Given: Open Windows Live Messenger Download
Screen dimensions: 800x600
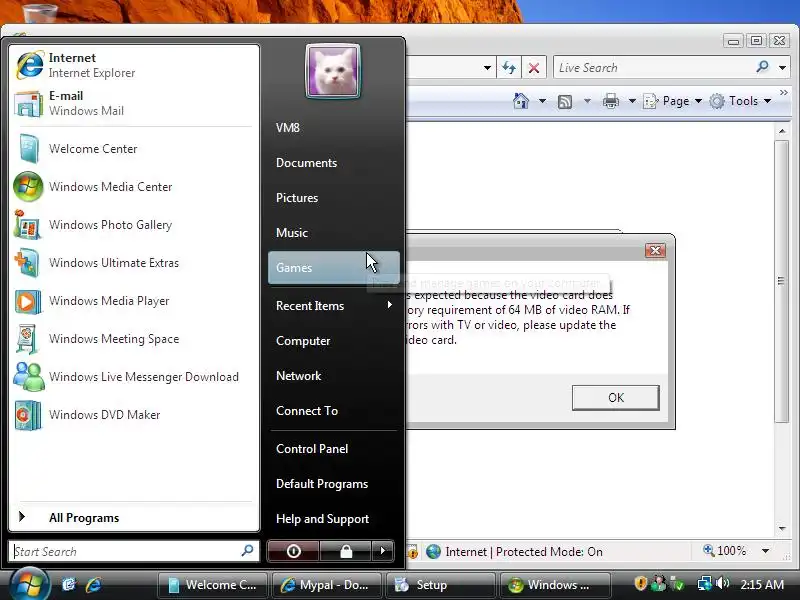Looking at the screenshot, I should [134, 377].
